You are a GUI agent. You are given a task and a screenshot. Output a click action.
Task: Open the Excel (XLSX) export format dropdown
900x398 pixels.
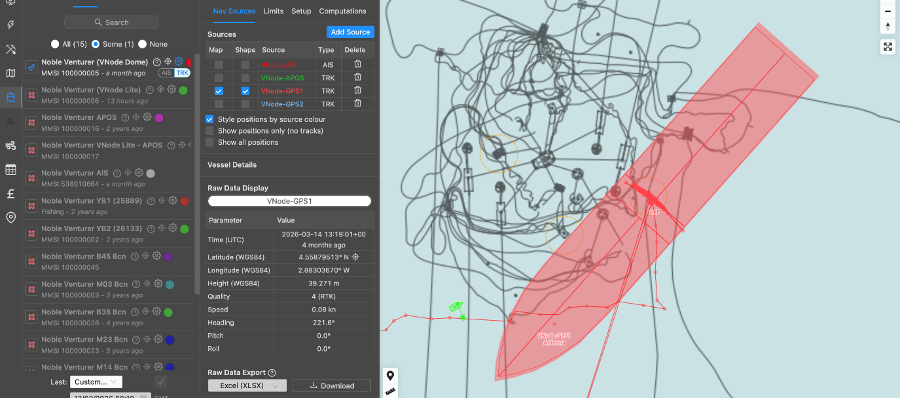pos(247,386)
